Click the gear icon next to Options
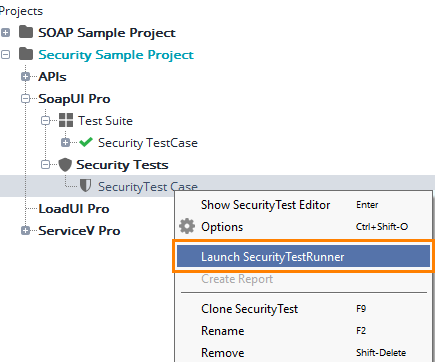Image resolution: width=447 pixels, height=362 pixels. [x=187, y=226]
